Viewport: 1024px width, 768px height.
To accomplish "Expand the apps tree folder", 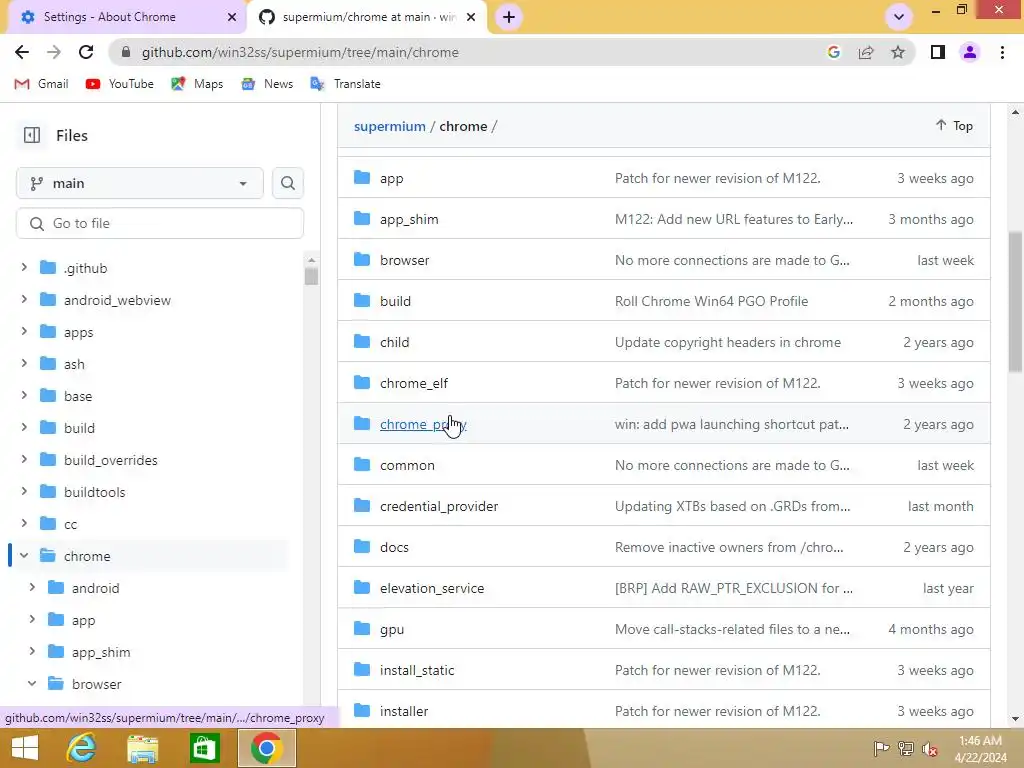I will coord(24,331).
